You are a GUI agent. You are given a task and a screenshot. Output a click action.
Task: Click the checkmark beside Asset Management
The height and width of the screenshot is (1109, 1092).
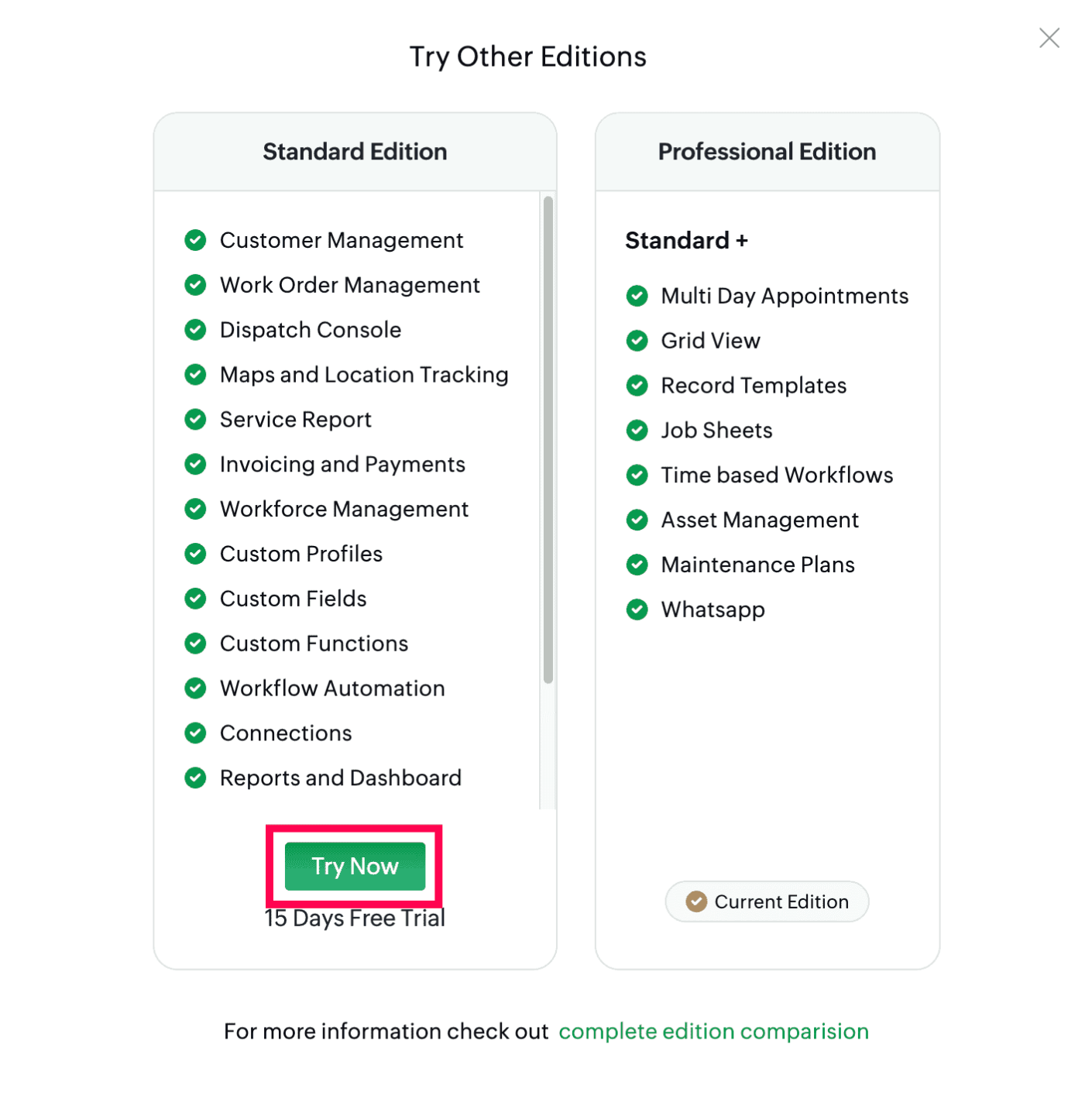(637, 520)
